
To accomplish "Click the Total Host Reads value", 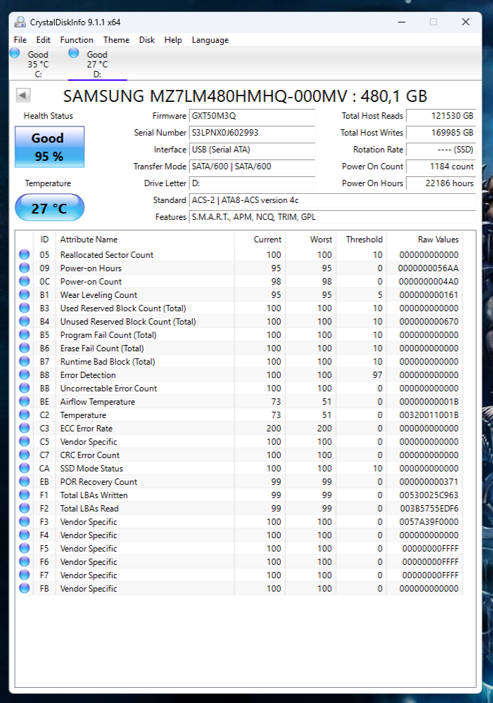I will 441,116.
